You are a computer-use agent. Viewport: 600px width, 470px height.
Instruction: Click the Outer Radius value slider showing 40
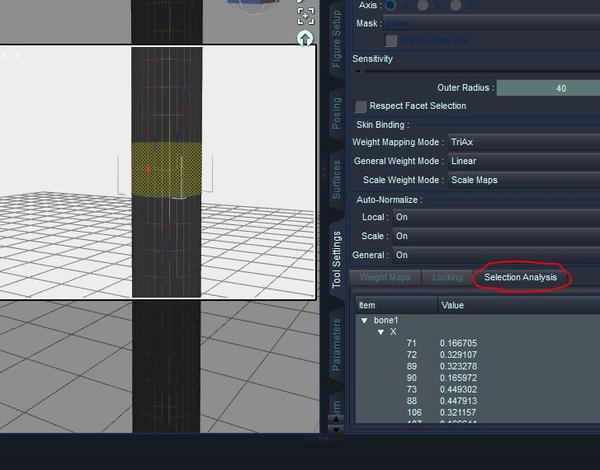pyautogui.click(x=548, y=88)
